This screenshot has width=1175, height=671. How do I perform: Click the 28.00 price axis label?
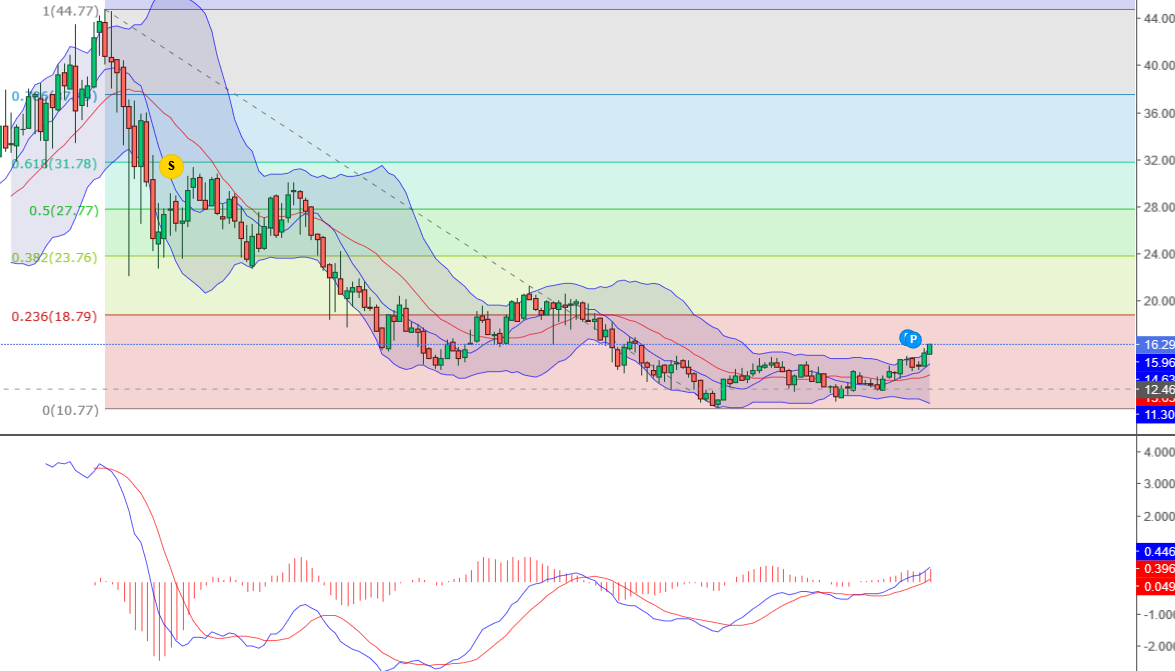coord(1159,207)
